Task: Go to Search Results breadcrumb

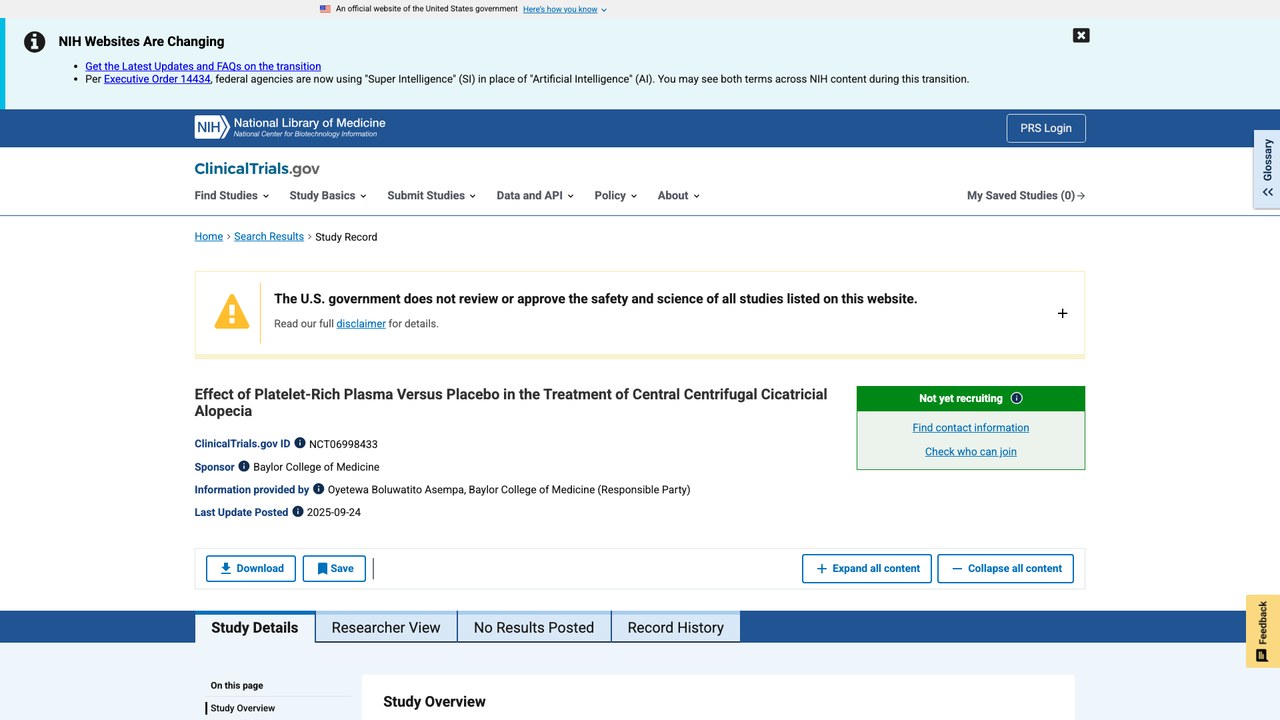Action: pyautogui.click(x=269, y=237)
